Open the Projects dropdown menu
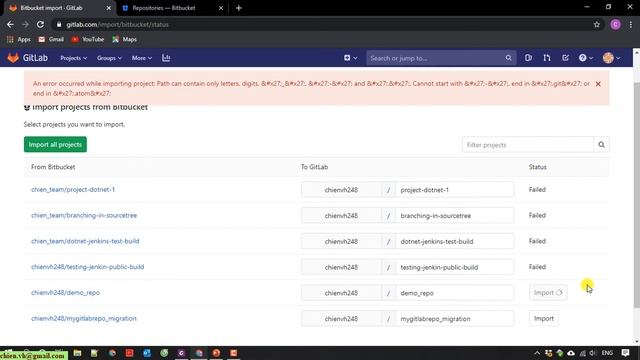 (x=73, y=58)
